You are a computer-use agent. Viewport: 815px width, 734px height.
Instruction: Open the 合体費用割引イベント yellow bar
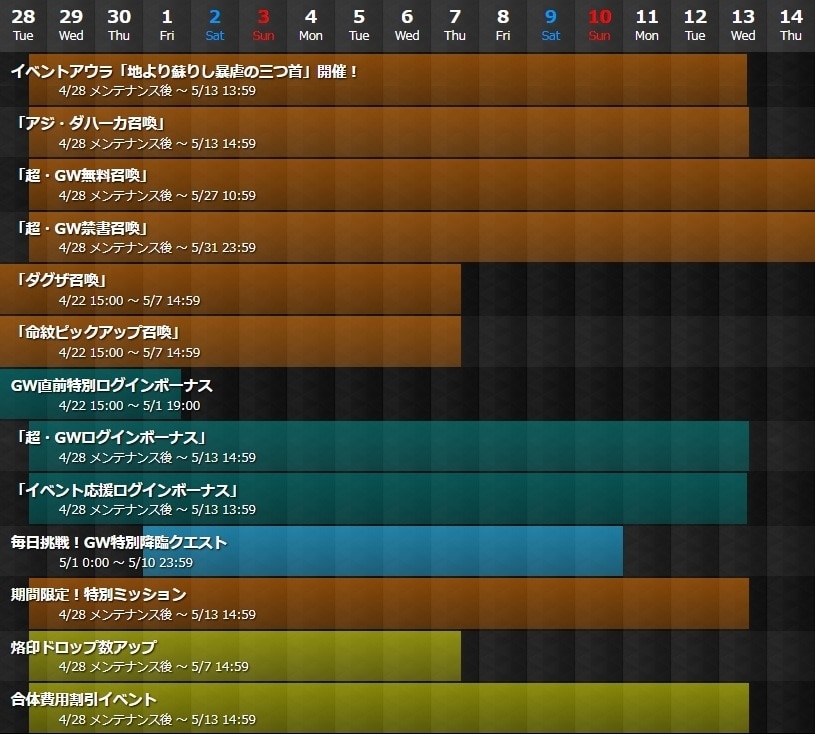pyautogui.click(x=389, y=709)
